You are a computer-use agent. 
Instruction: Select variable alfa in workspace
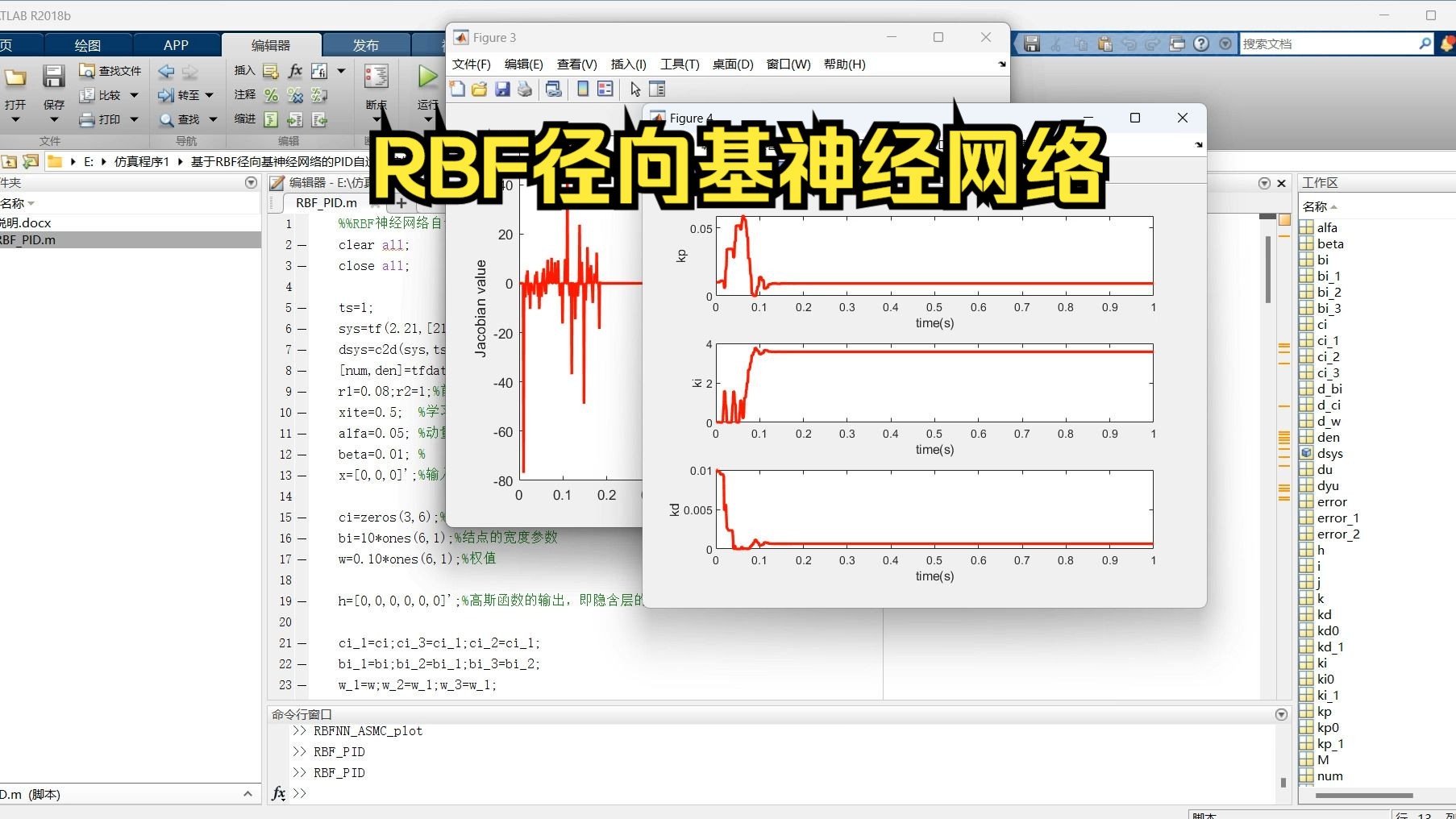(1327, 227)
